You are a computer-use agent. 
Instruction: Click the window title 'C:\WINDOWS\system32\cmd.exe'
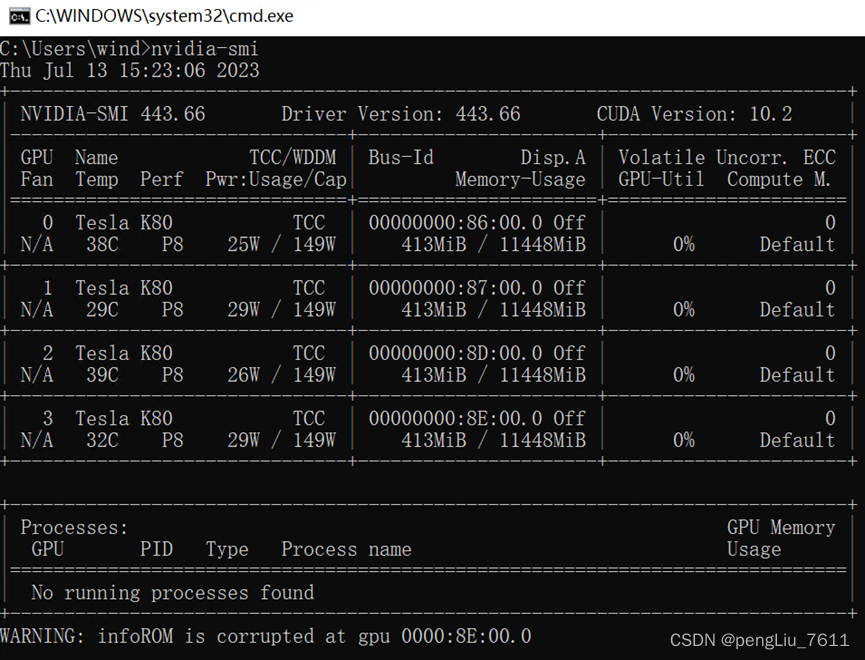point(164,16)
